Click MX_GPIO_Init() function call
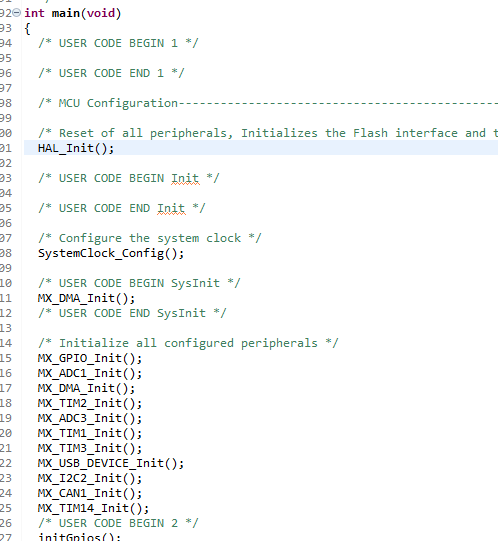 (x=90, y=358)
